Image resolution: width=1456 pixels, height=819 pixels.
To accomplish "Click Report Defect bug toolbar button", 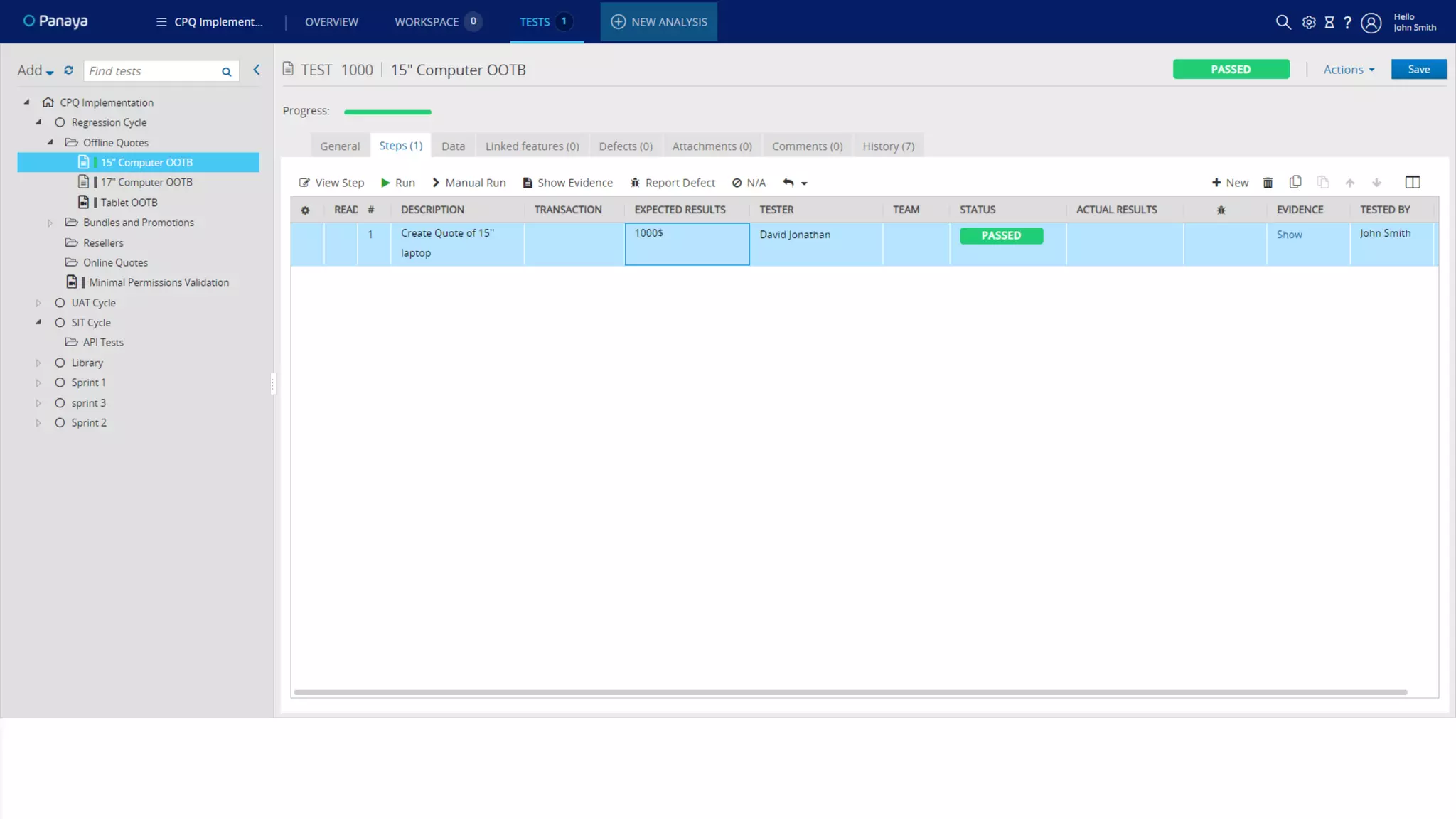I will [x=673, y=183].
